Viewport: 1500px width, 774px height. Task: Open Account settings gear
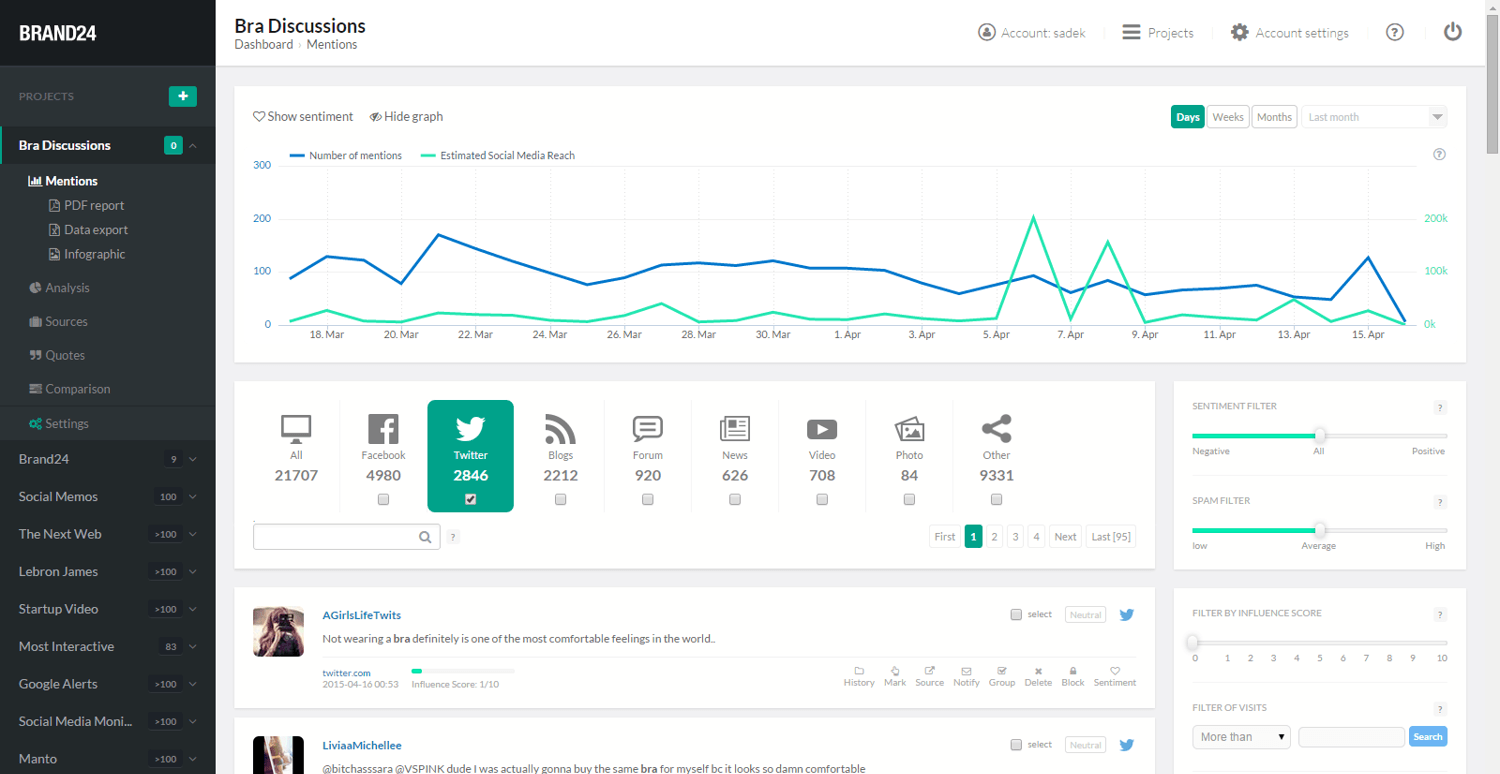(1240, 32)
